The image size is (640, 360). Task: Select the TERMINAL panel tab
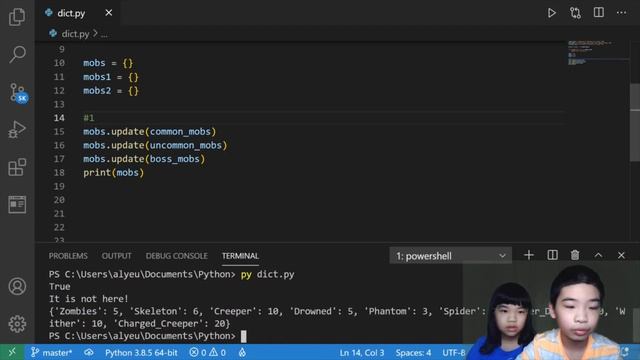coord(240,256)
